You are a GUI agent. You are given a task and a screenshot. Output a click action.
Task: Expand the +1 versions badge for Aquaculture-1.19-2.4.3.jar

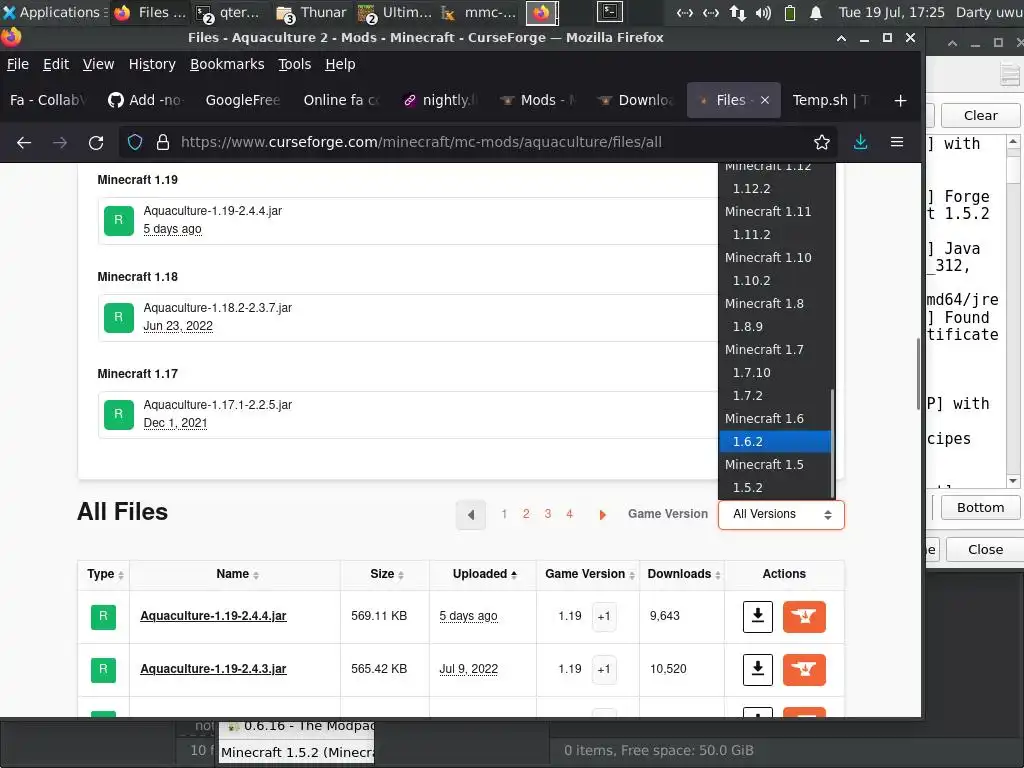click(x=604, y=669)
